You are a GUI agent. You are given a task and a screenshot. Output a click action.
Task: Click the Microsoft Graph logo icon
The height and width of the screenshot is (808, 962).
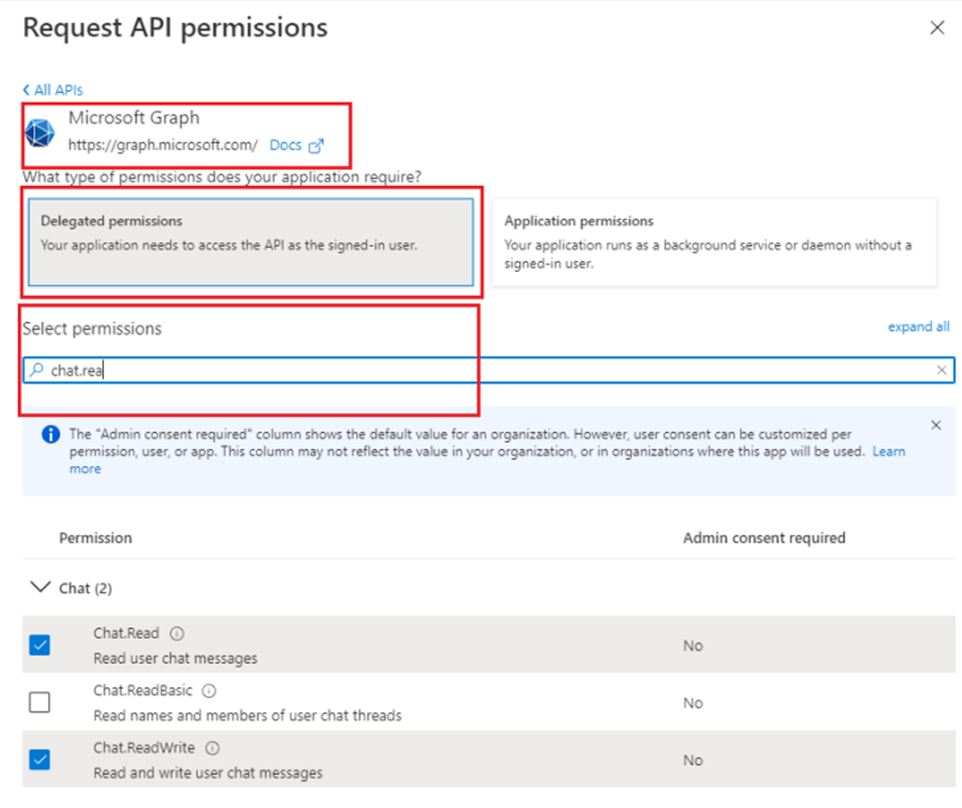tap(42, 132)
